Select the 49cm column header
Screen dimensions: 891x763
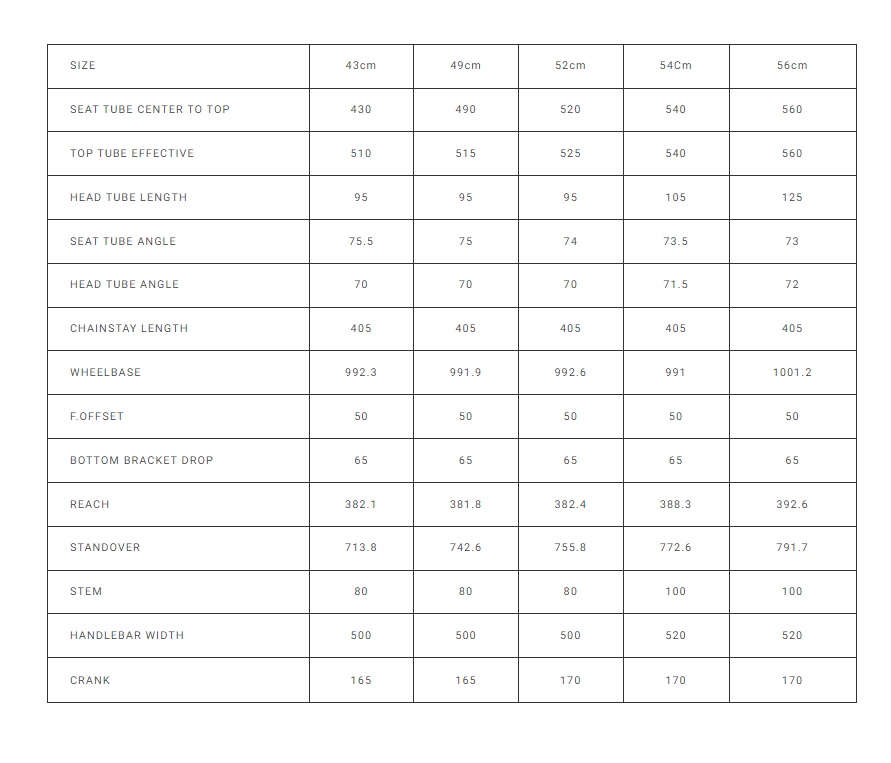coord(465,66)
